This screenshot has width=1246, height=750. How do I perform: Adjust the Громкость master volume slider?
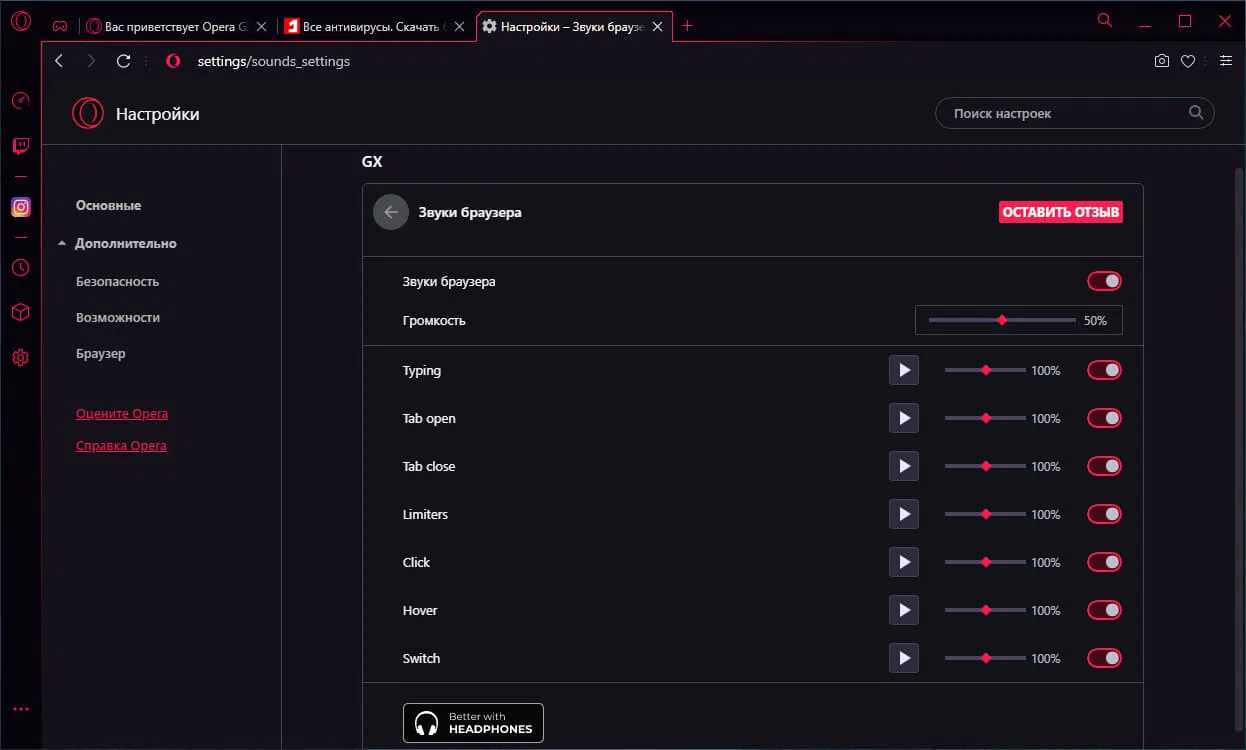click(1002, 320)
